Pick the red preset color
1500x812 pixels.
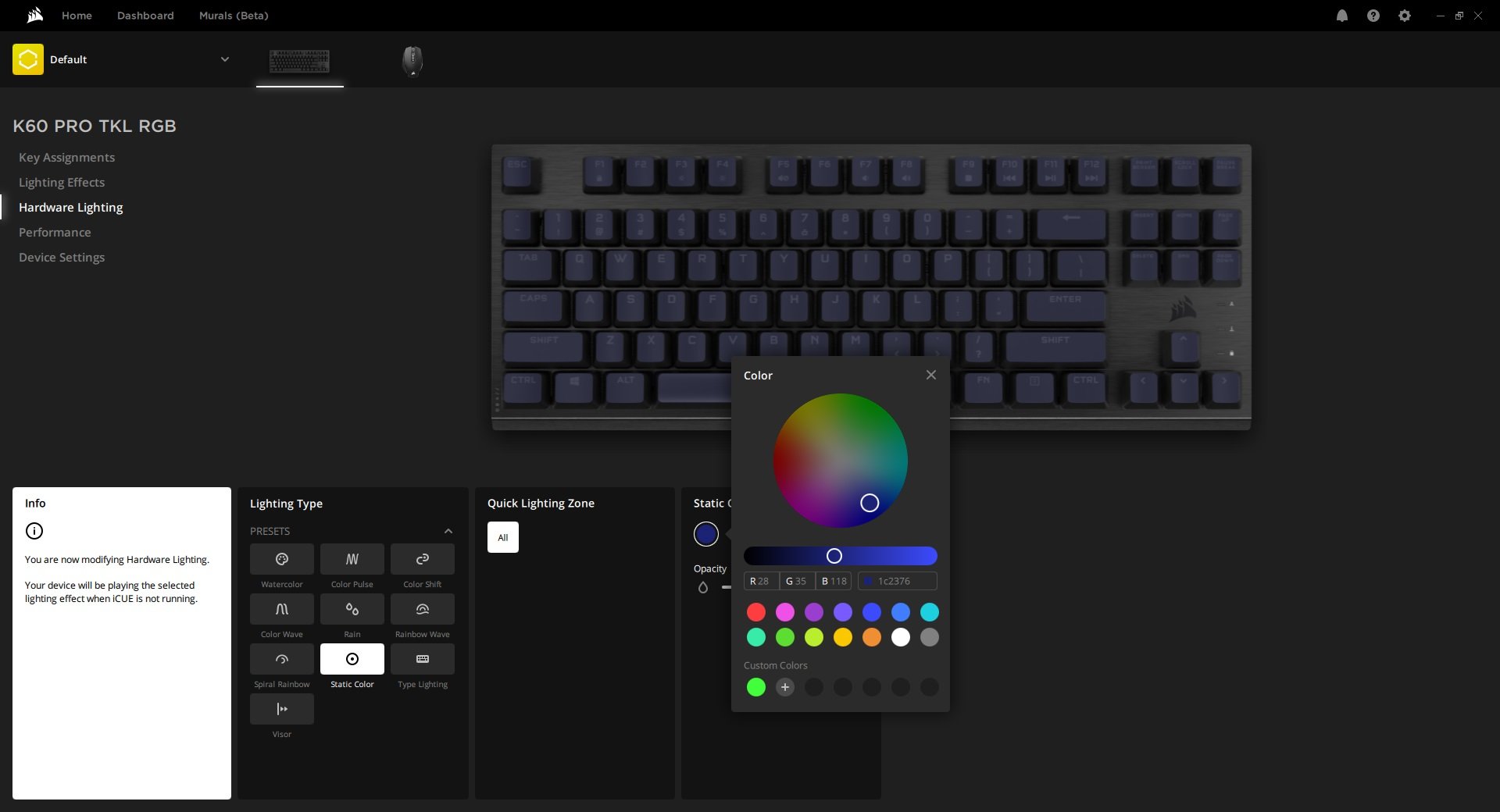(x=756, y=612)
